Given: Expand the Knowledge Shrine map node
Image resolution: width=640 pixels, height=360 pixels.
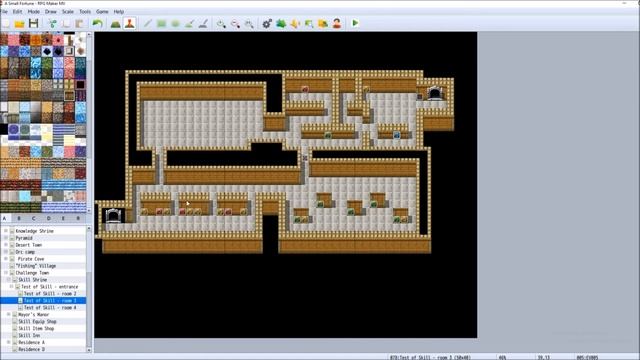Looking at the screenshot, I should 6,231.
